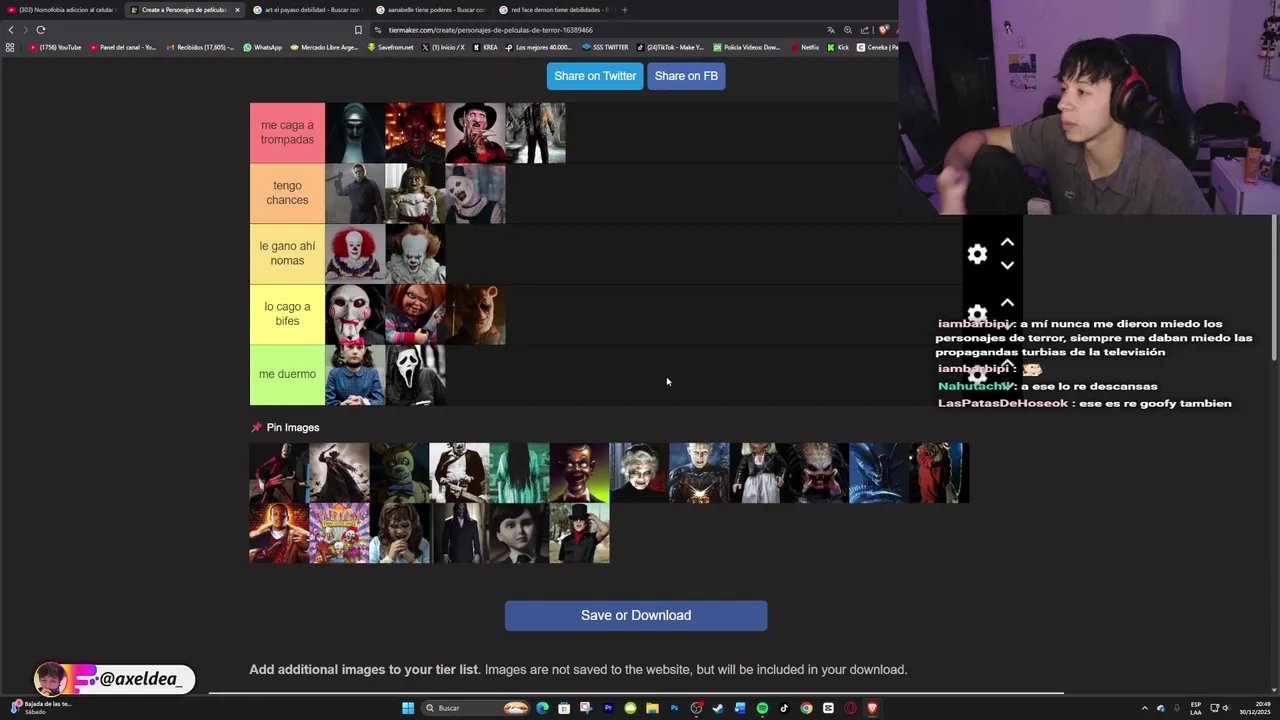The height and width of the screenshot is (720, 1280).
Task: Move 'le gano ahí nomas' row up
Action: (1007, 243)
